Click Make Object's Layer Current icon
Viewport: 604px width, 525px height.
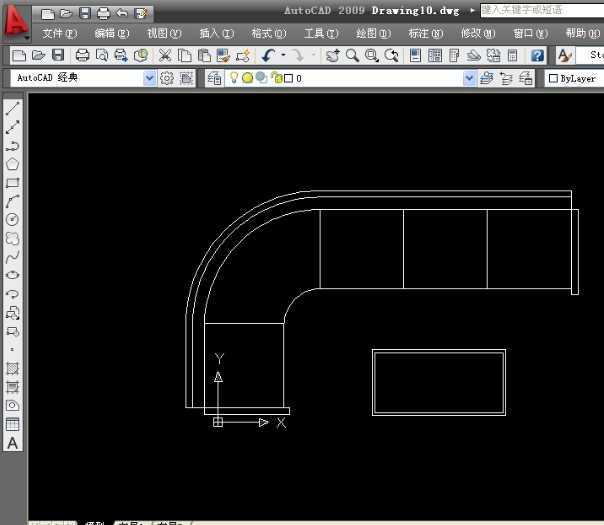[487, 78]
